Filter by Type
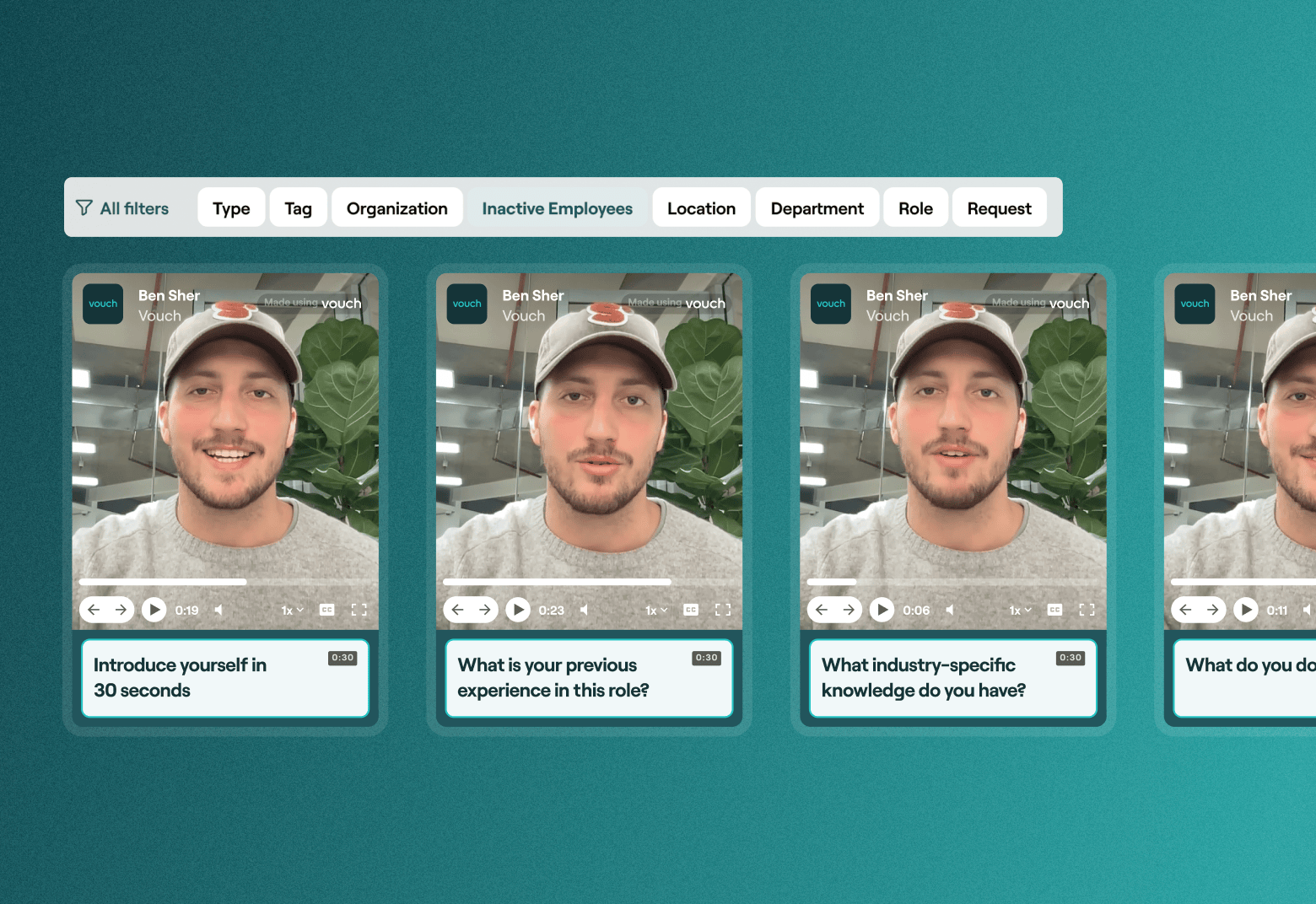This screenshot has height=904, width=1316. (231, 207)
